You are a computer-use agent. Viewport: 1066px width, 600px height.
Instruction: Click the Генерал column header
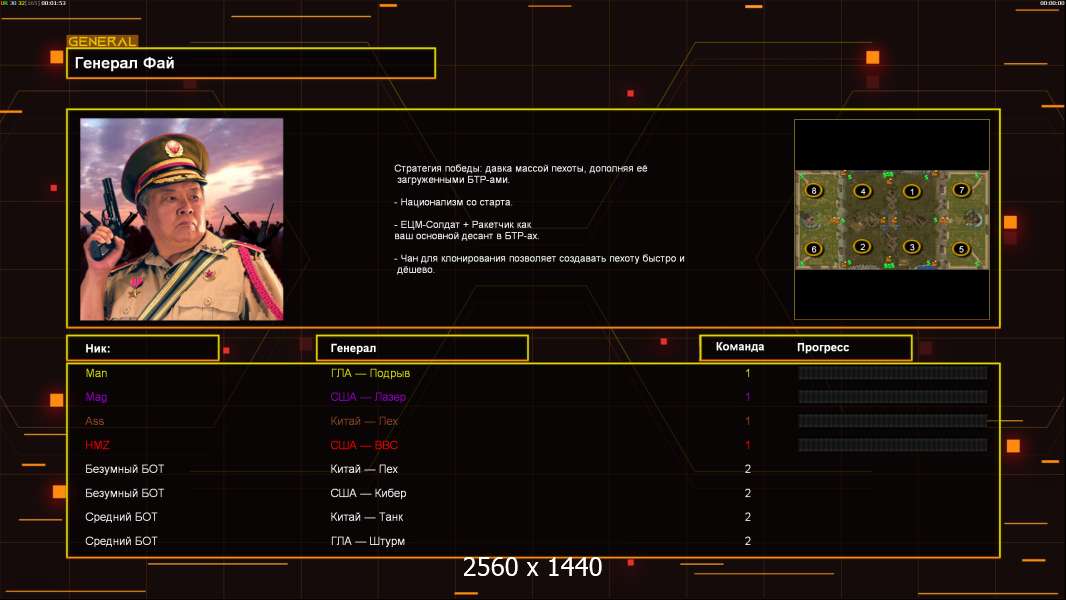pyautogui.click(x=422, y=348)
